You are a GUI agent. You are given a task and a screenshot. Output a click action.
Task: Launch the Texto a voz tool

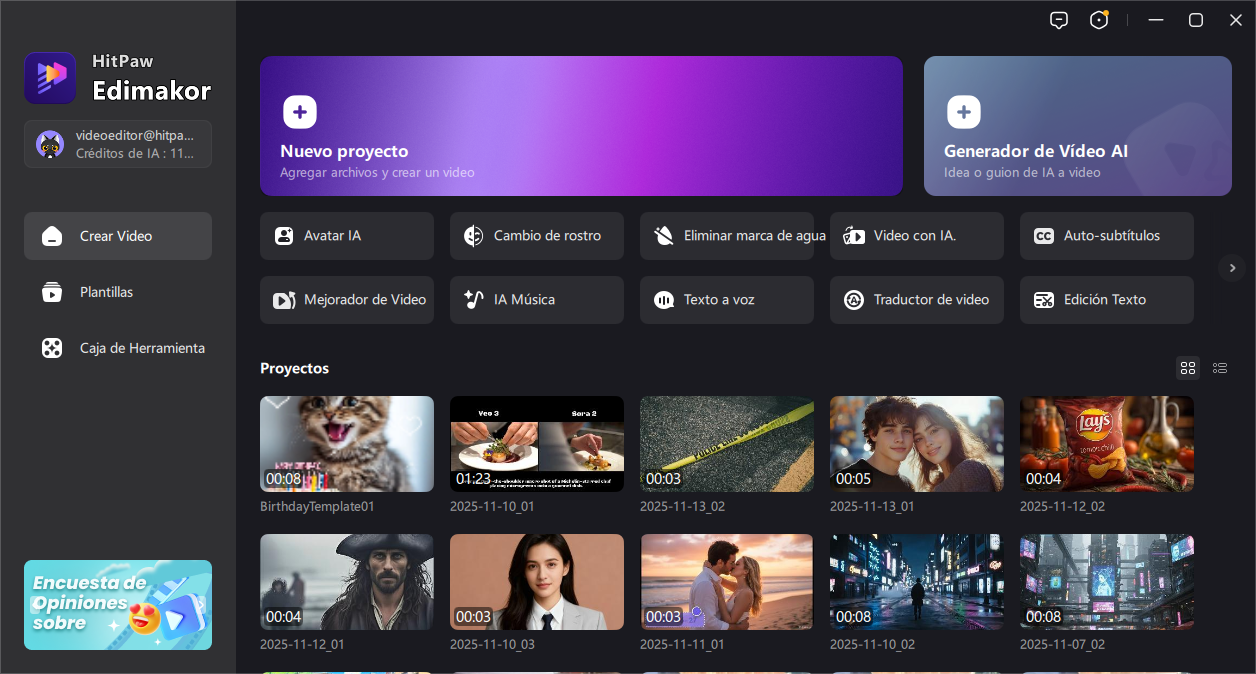[726, 299]
